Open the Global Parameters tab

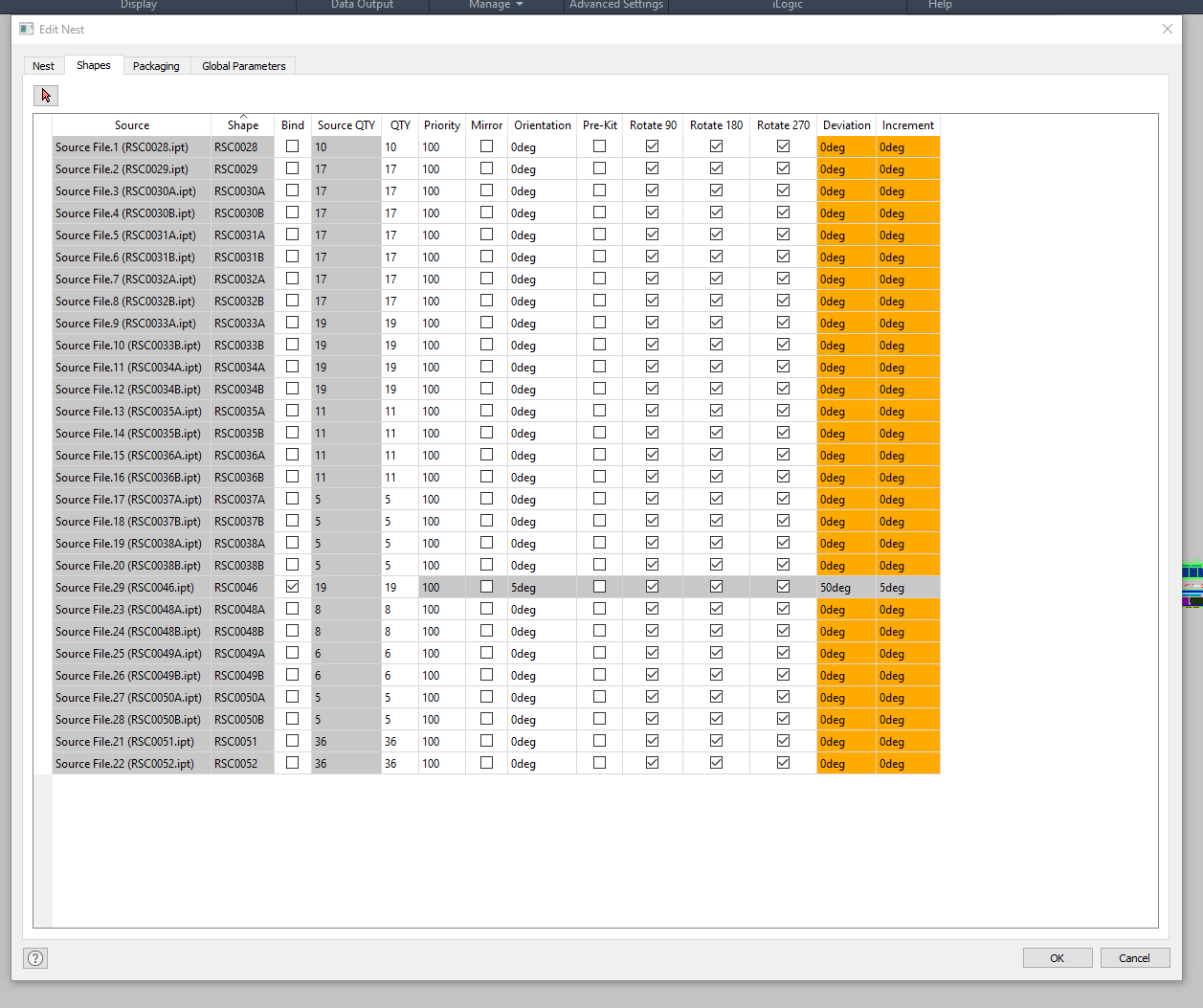point(243,65)
